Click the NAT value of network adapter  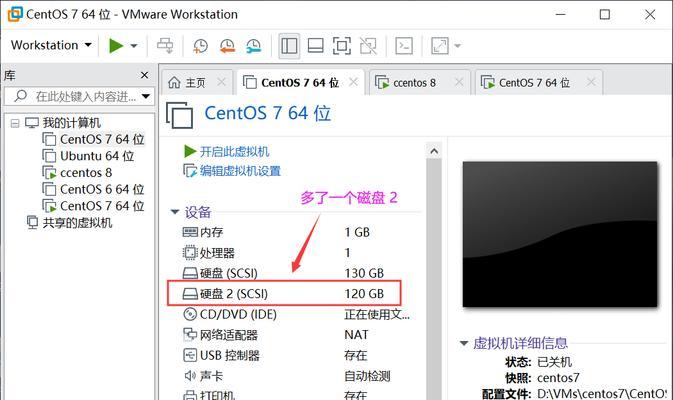click(x=356, y=335)
